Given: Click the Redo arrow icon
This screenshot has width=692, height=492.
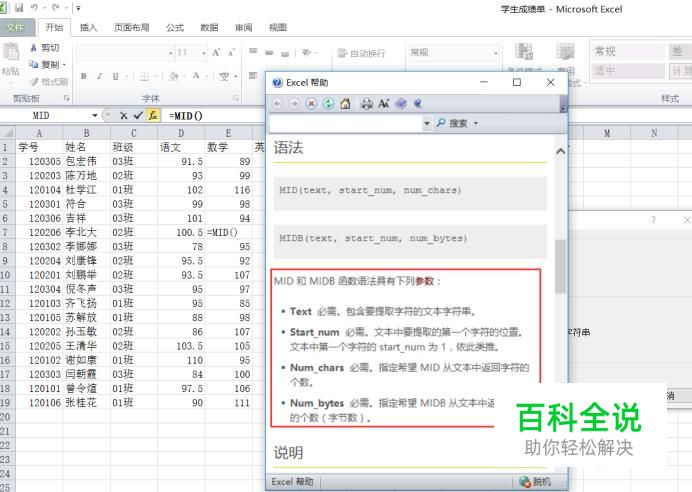Looking at the screenshot, I should pyautogui.click(x=56, y=8).
